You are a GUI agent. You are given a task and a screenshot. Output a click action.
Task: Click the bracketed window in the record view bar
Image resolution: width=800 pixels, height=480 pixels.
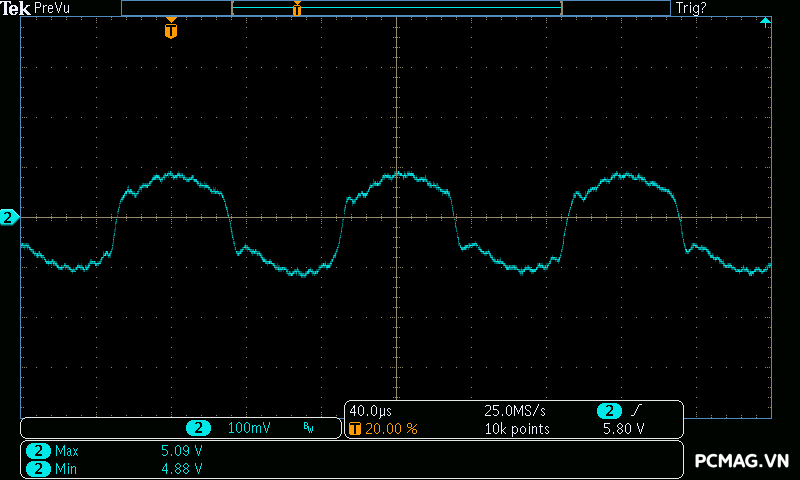point(396,8)
